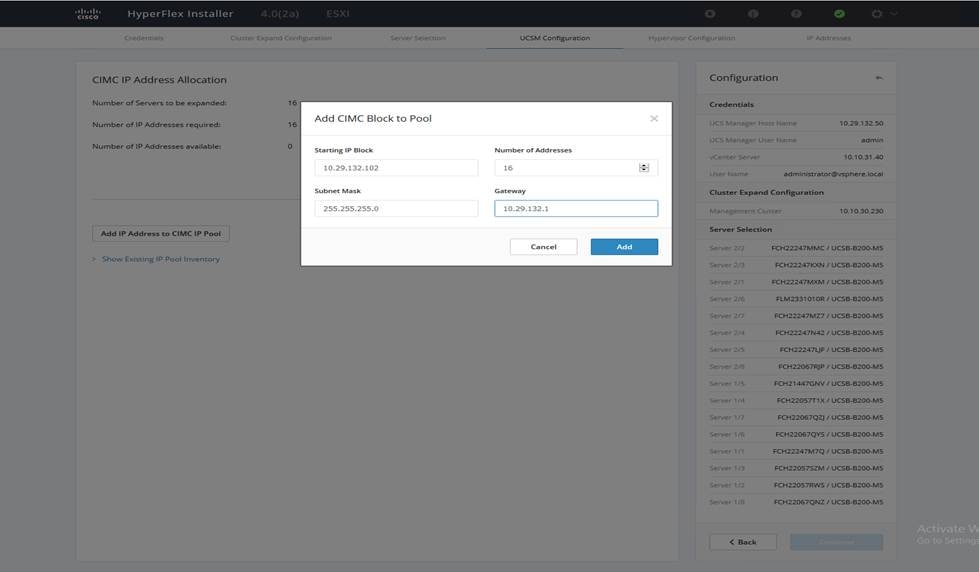Click Number of Servers to be expanded label

coord(159,103)
